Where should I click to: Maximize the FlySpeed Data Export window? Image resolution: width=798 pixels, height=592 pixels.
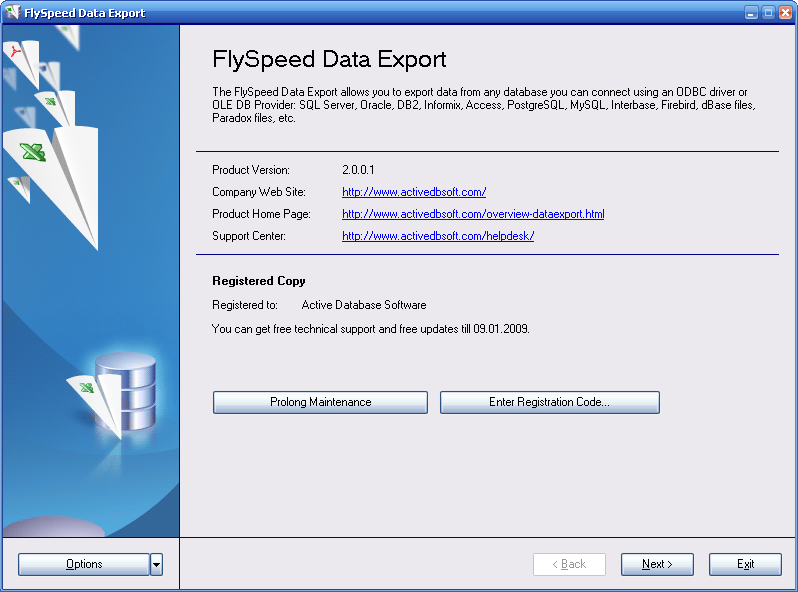[768, 13]
